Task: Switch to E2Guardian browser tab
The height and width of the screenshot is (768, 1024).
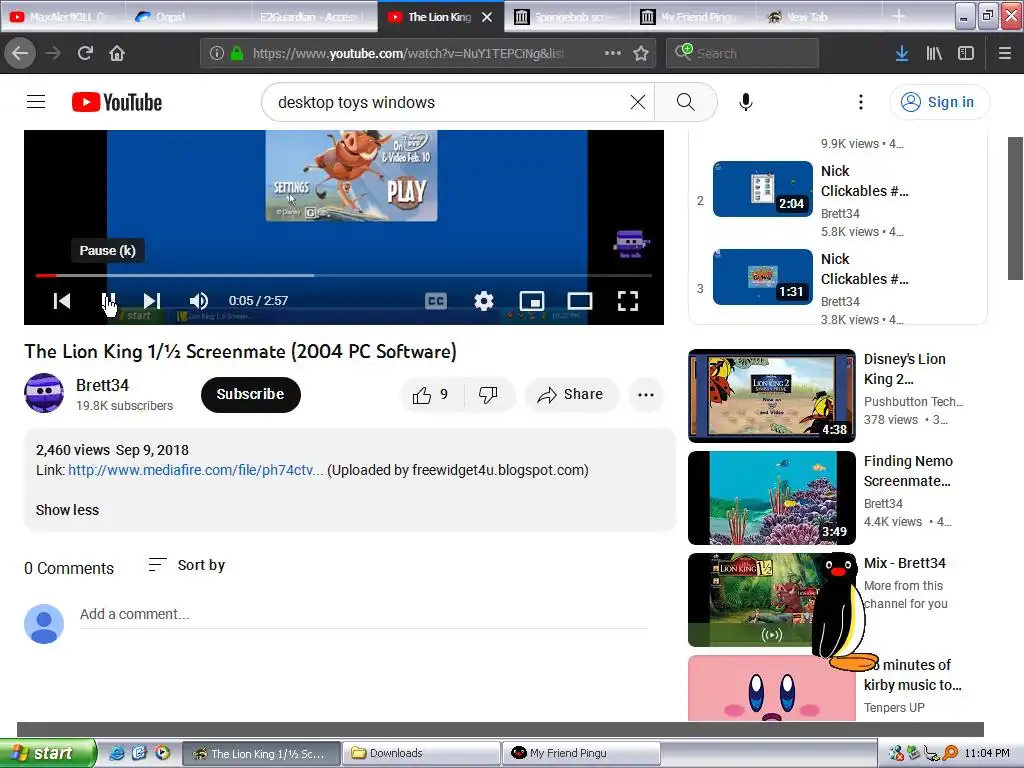Action: click(313, 17)
